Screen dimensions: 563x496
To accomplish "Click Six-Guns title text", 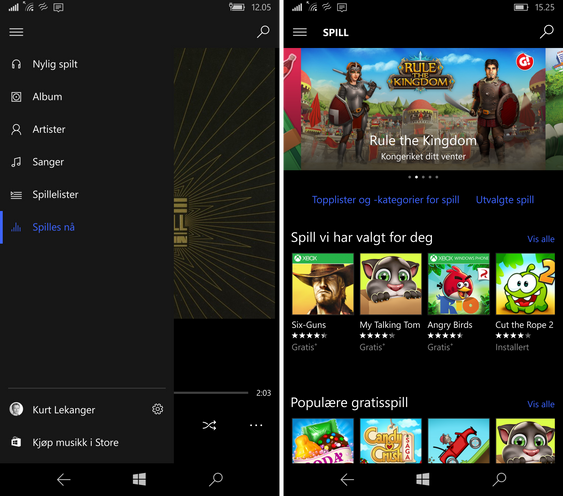I will point(309,325).
